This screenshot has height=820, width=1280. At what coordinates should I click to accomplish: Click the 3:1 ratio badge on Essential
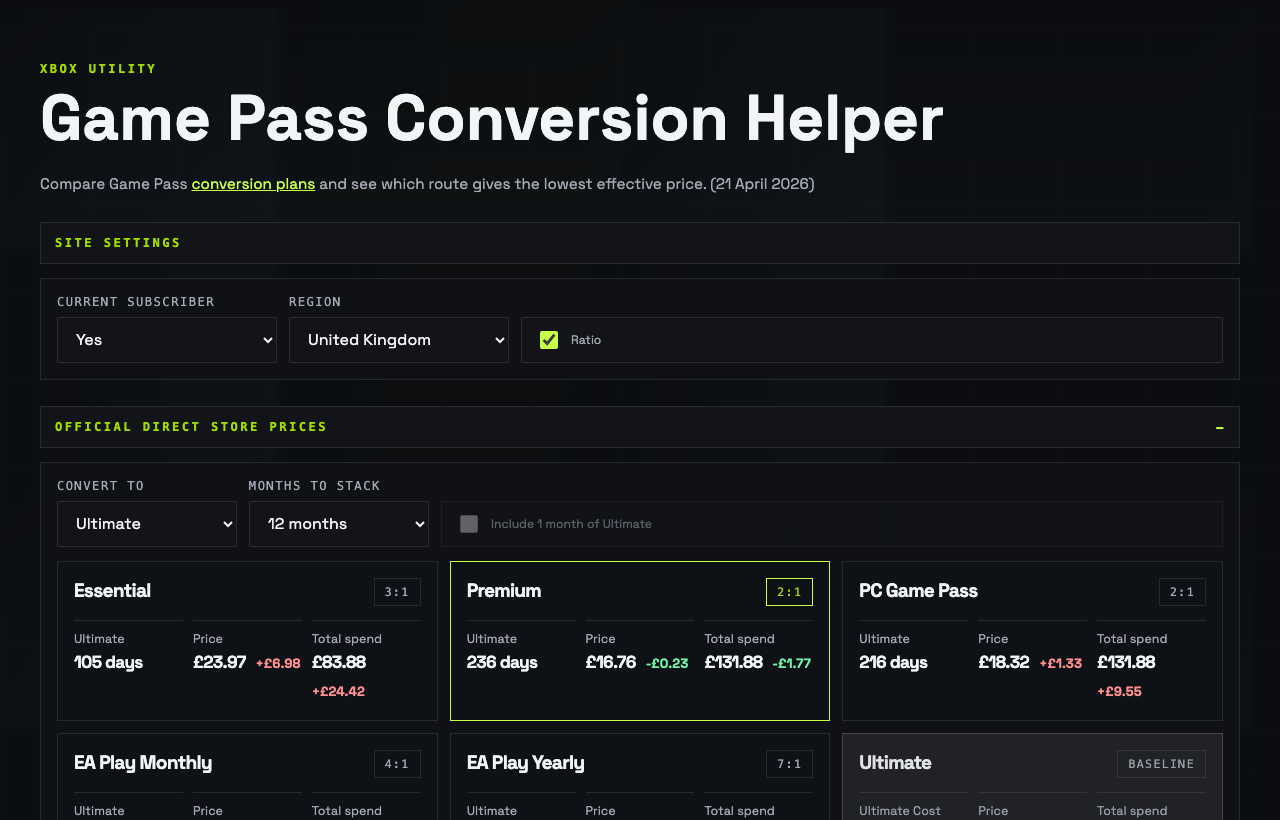[x=397, y=592]
